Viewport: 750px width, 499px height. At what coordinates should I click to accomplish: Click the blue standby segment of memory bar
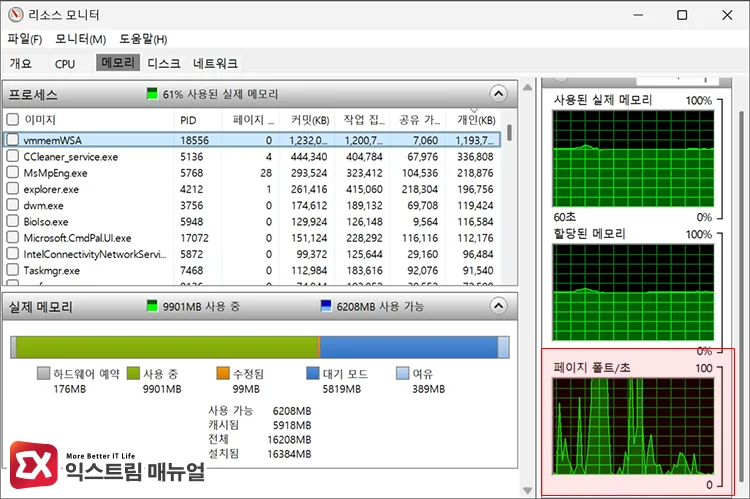pyautogui.click(x=408, y=347)
